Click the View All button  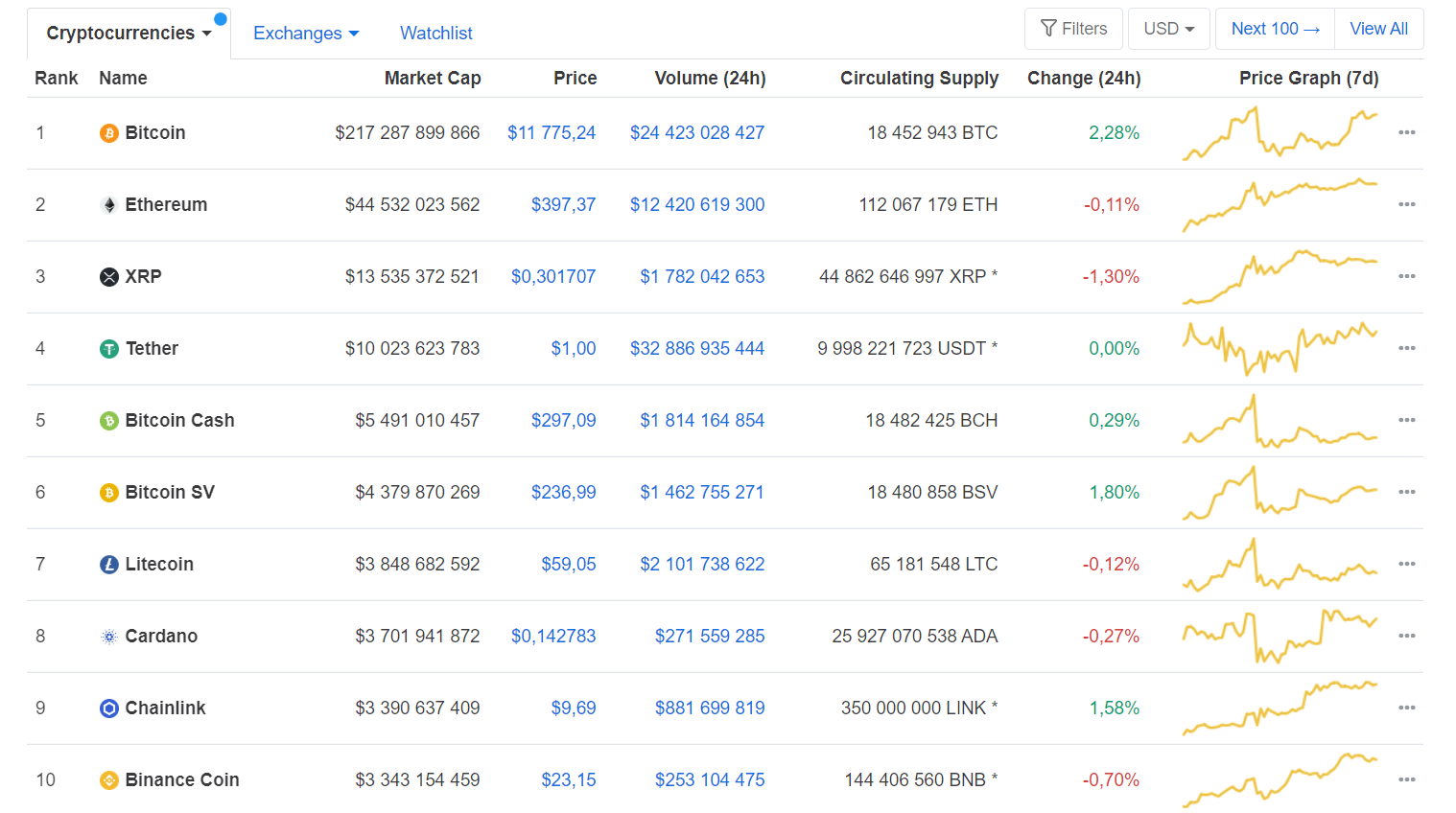click(x=1378, y=29)
